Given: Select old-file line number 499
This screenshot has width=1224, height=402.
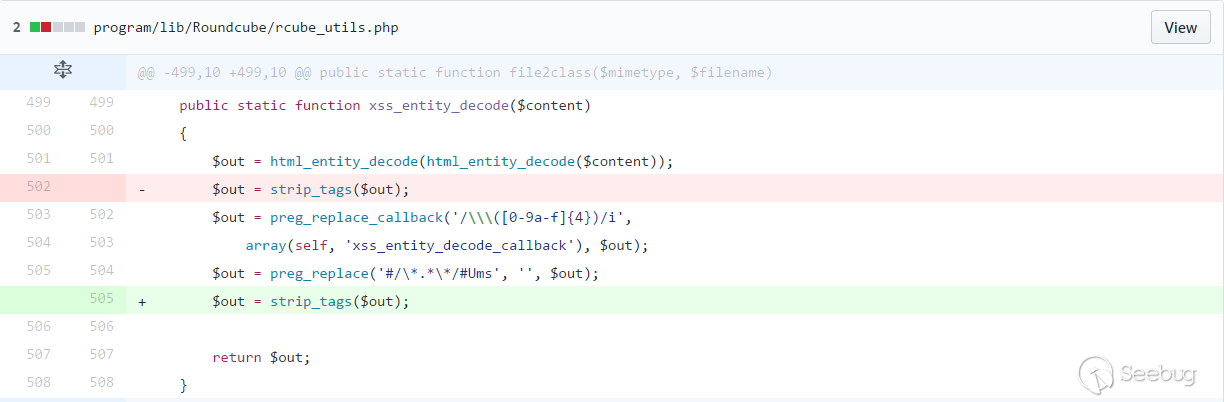Looking at the screenshot, I should click(38, 105).
